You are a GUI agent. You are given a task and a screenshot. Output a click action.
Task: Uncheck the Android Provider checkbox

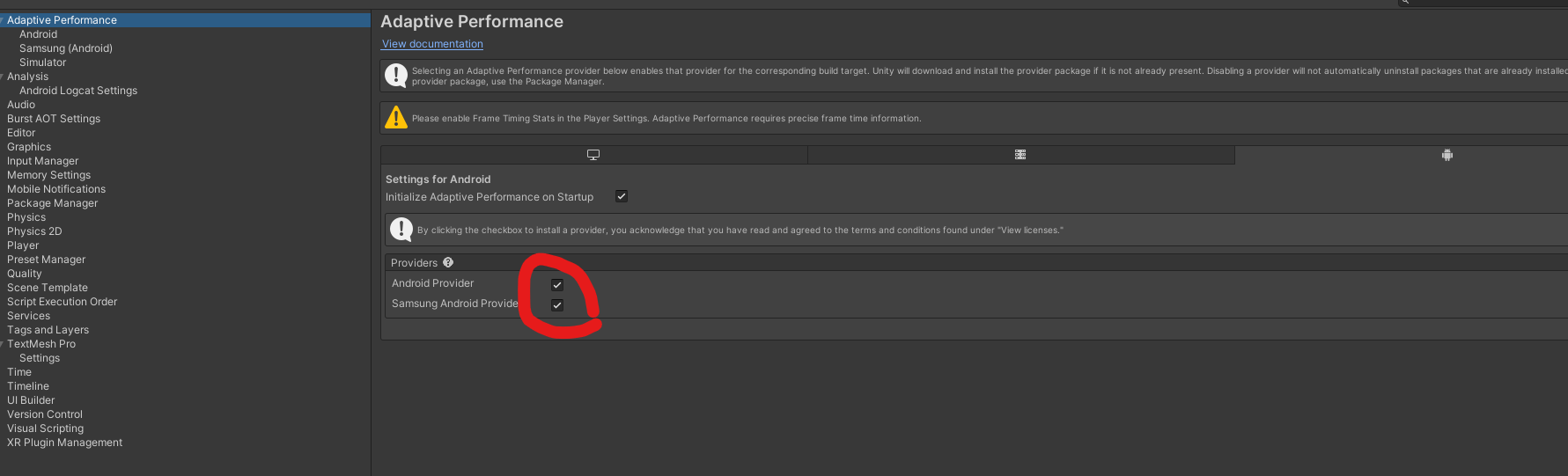[x=557, y=284]
